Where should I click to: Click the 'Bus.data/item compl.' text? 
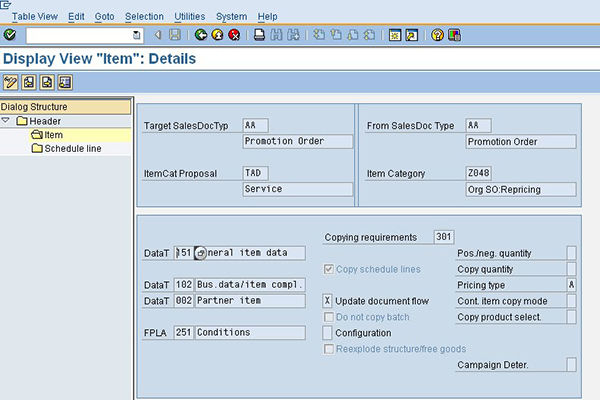pos(249,285)
